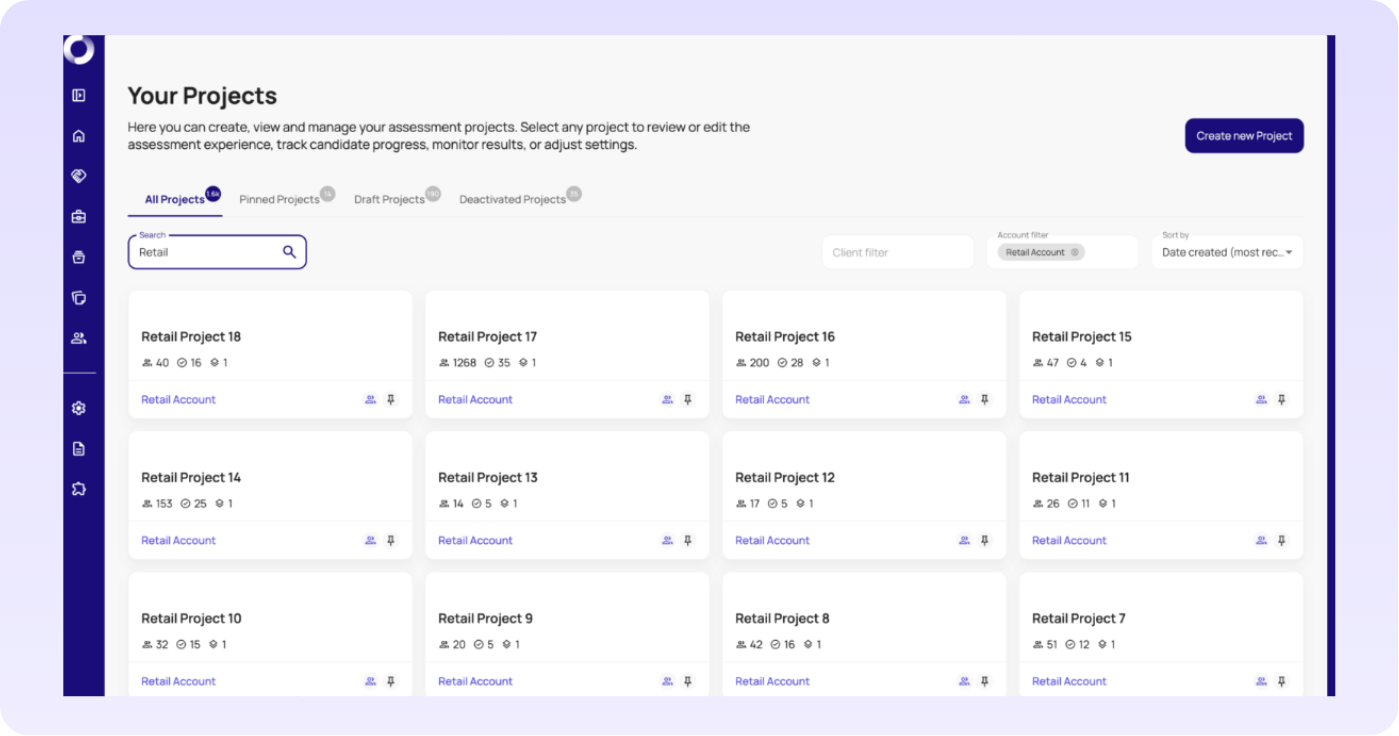
Task: Click the Create new Project button
Action: pos(1244,136)
